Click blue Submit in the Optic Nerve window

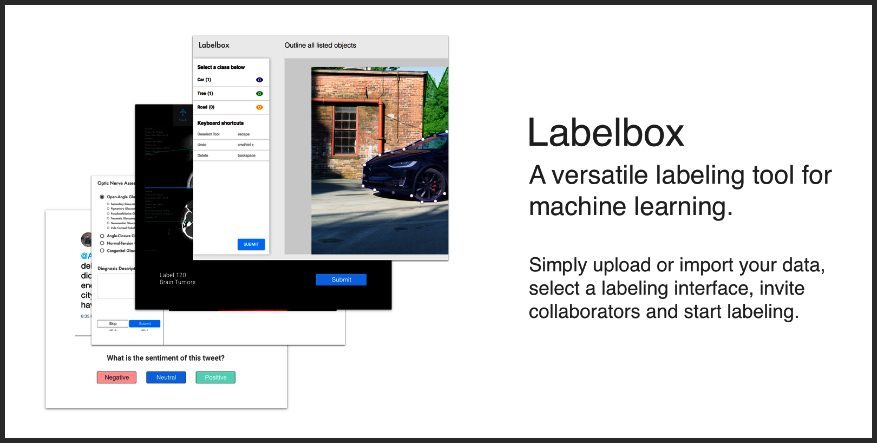144,324
